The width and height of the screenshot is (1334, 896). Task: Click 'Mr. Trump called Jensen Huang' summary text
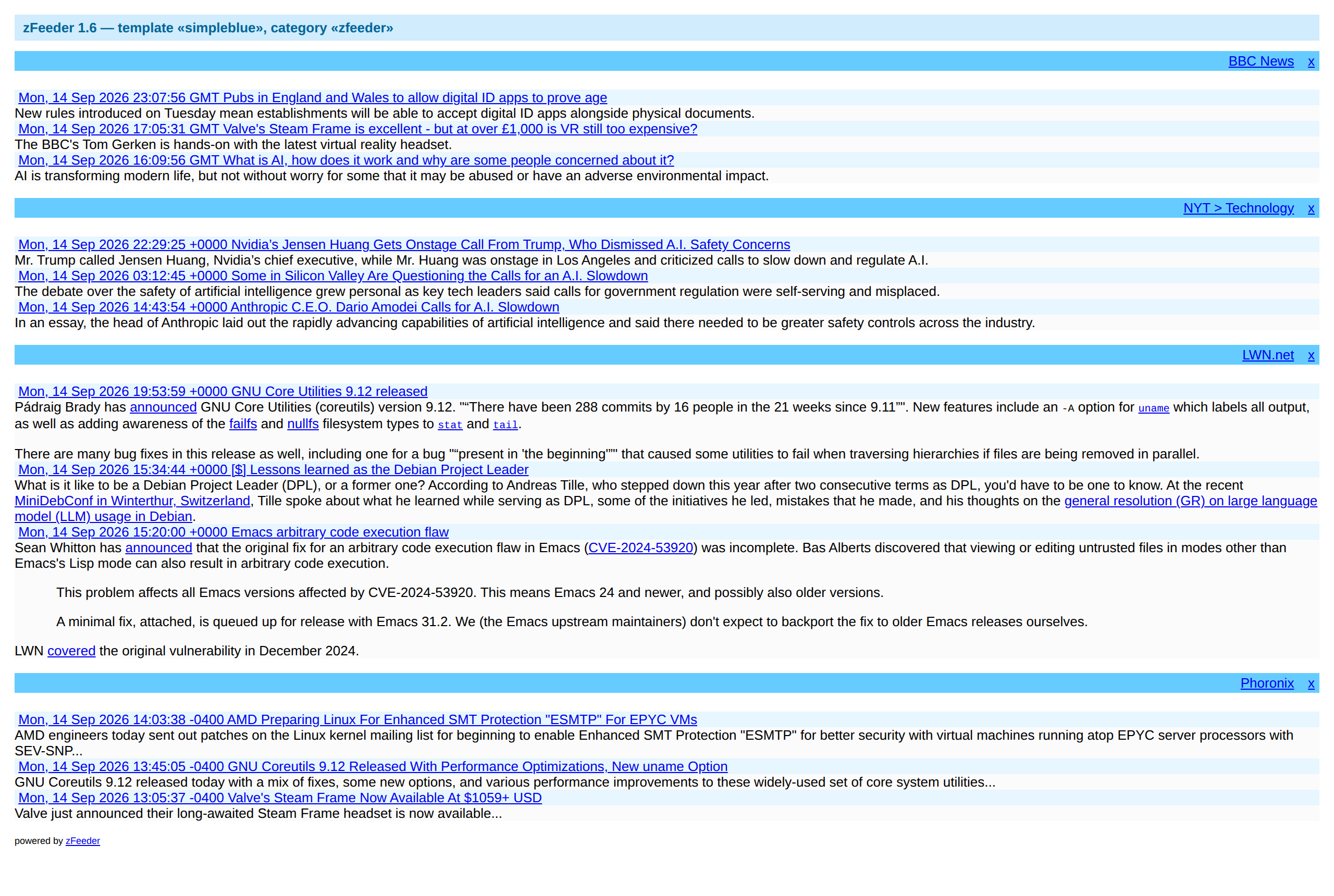(472, 260)
